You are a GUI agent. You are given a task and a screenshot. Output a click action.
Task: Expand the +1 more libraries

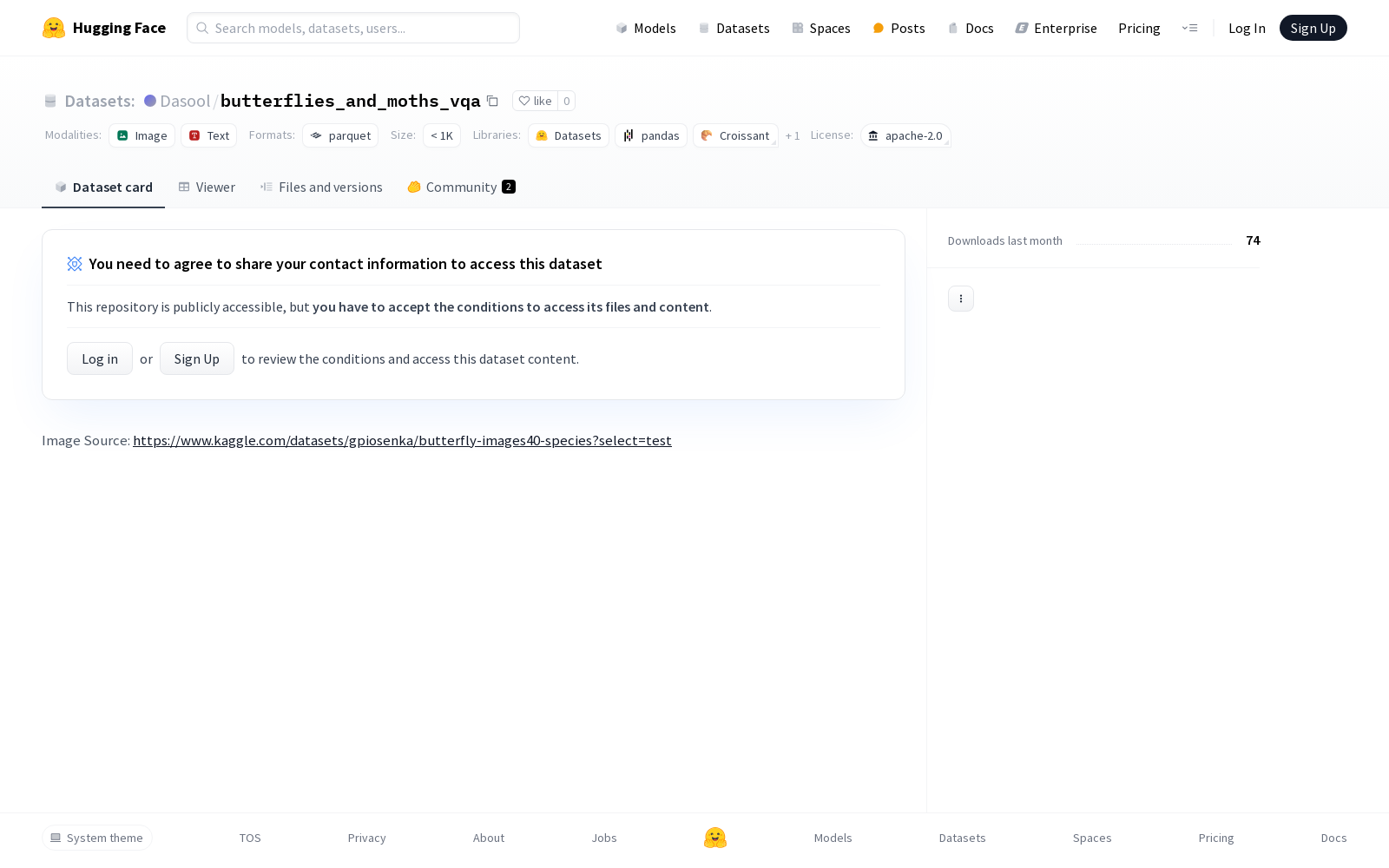click(x=793, y=135)
